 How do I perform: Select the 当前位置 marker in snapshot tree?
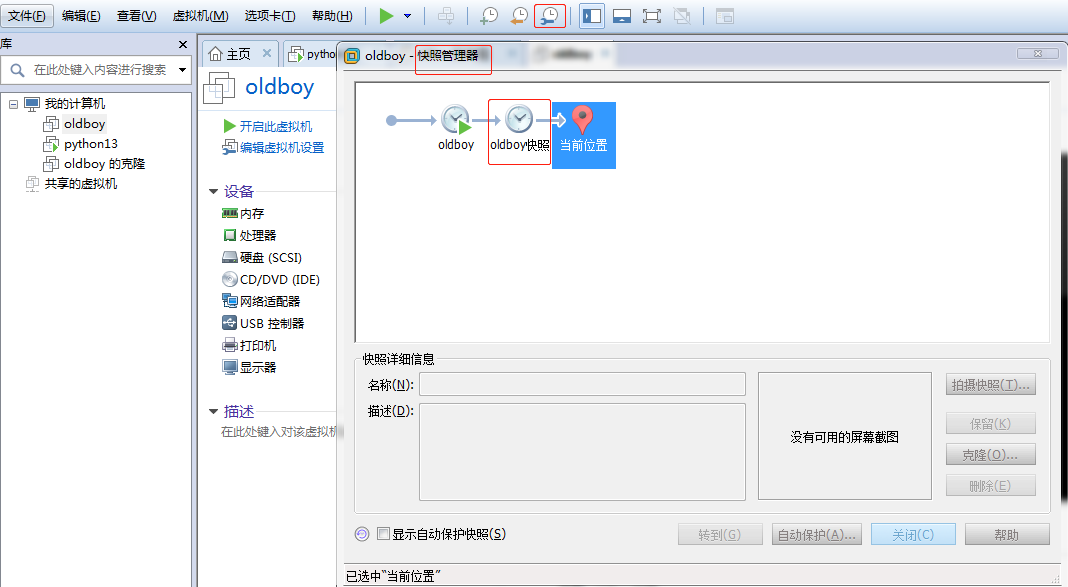click(x=584, y=135)
